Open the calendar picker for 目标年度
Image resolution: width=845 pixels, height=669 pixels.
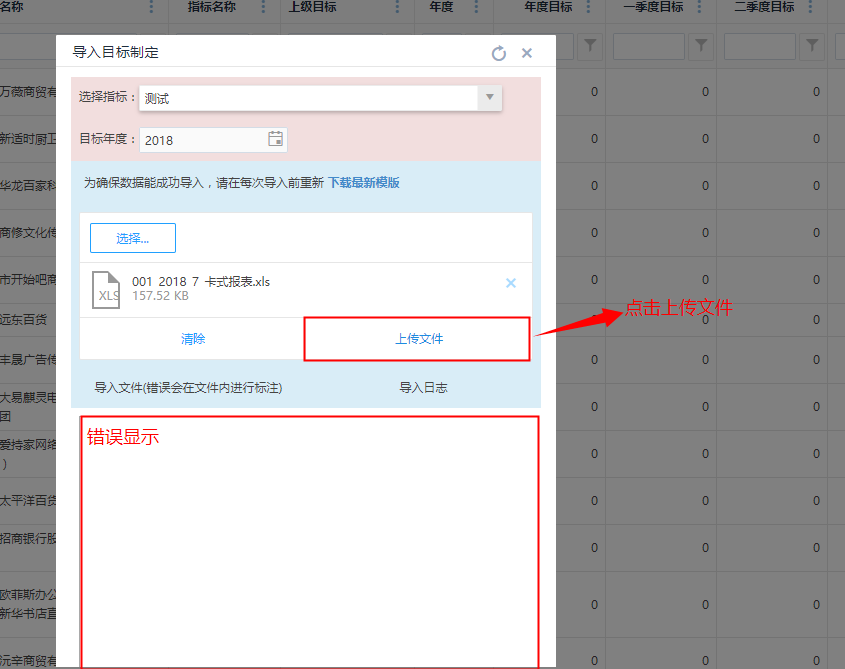pyautogui.click(x=275, y=140)
